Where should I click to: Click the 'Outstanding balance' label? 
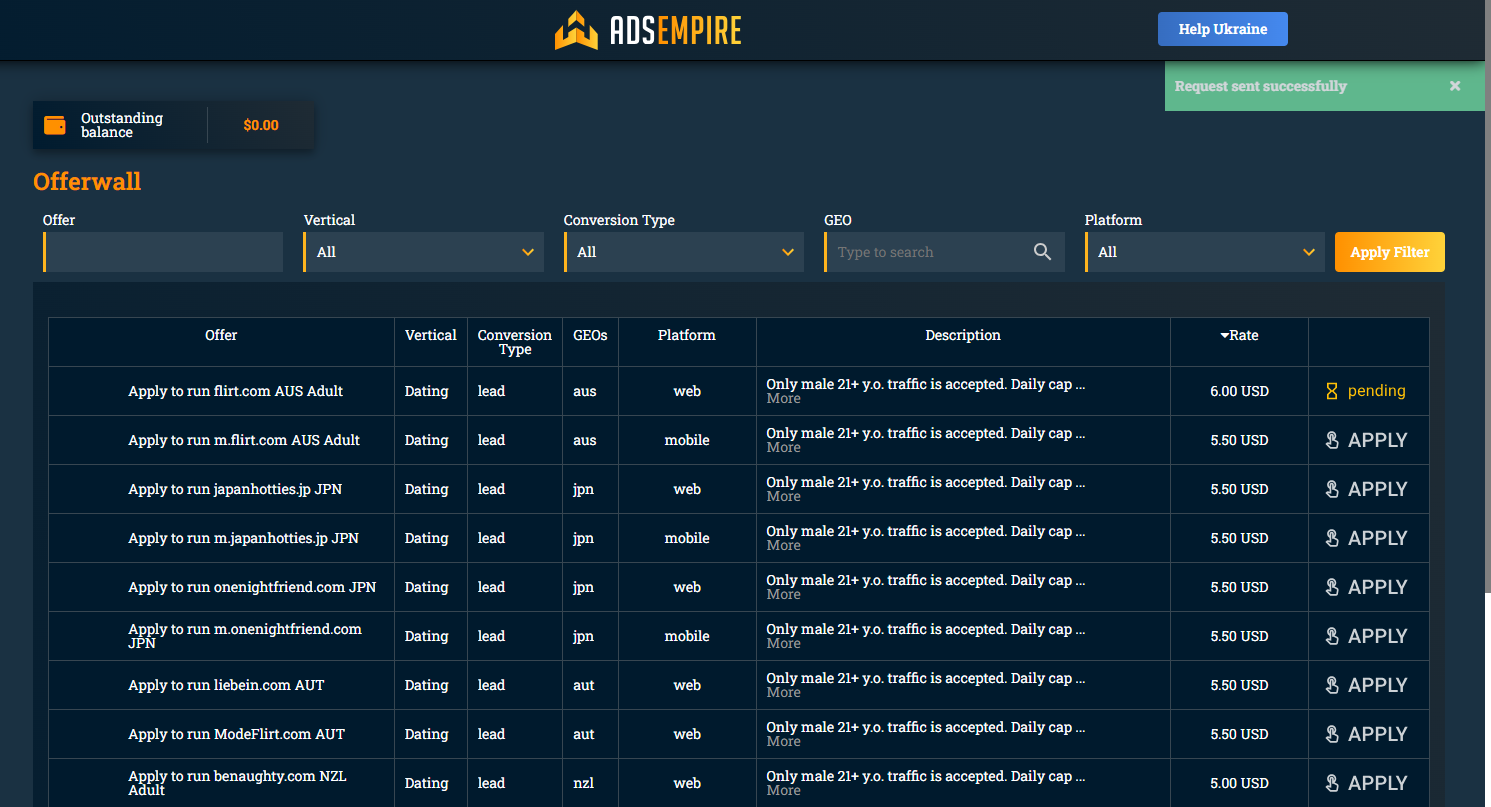[122, 125]
